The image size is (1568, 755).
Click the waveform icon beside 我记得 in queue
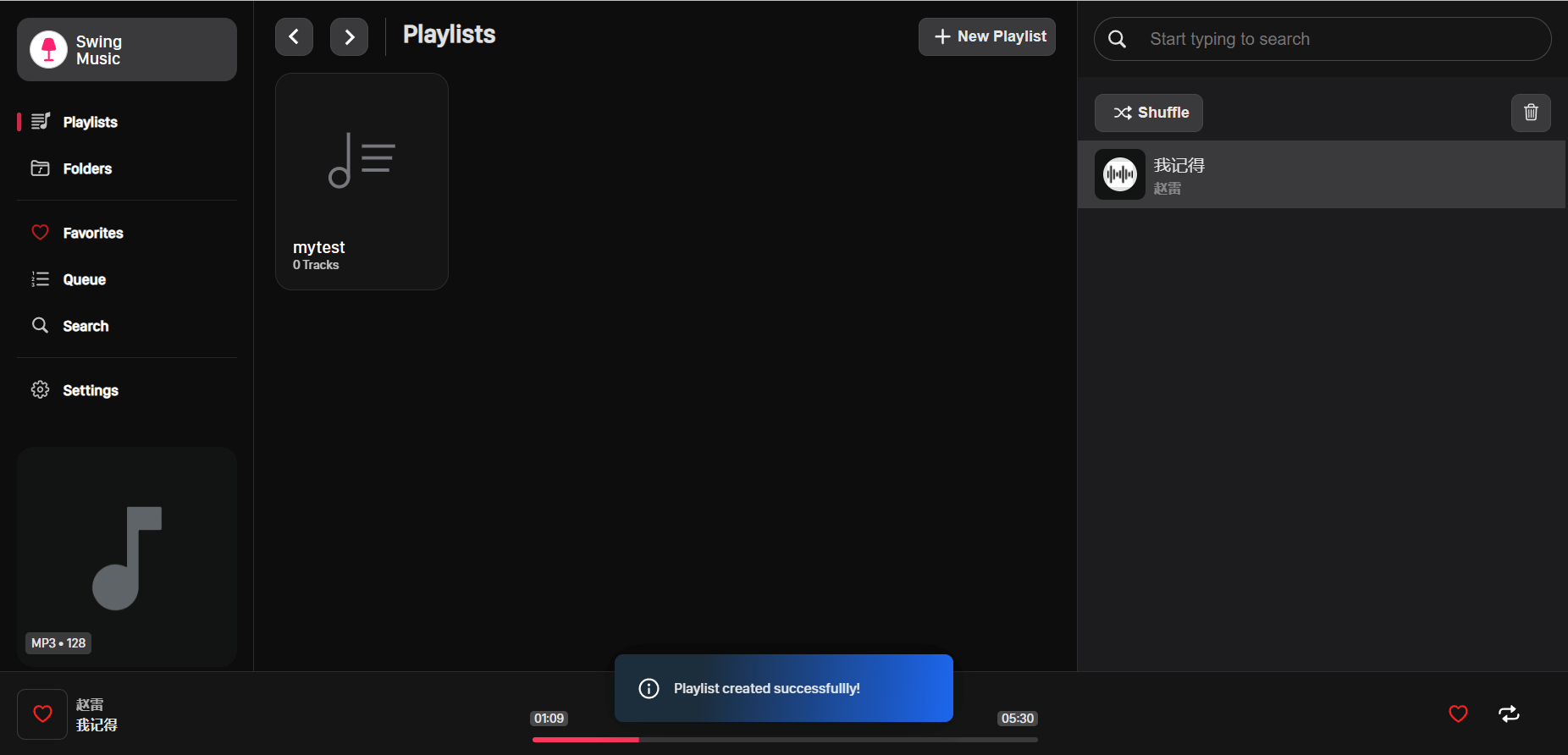[x=1119, y=174]
